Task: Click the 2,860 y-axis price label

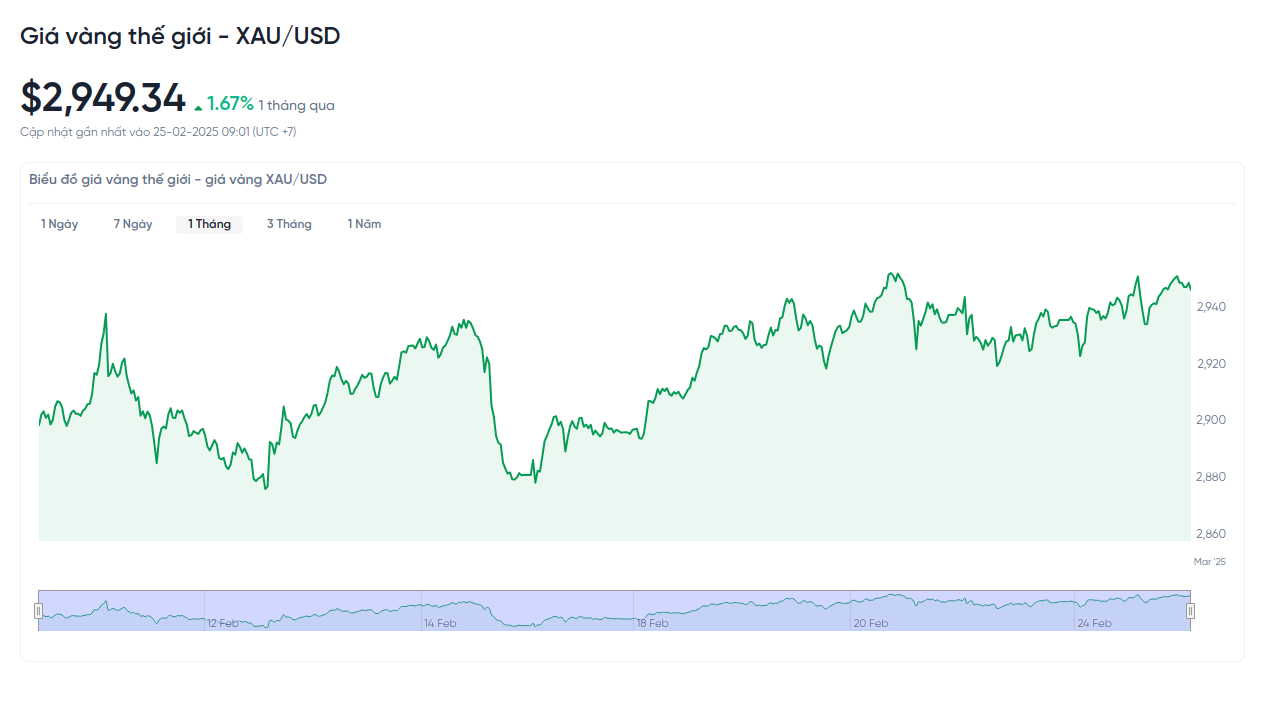Action: pos(1210,534)
